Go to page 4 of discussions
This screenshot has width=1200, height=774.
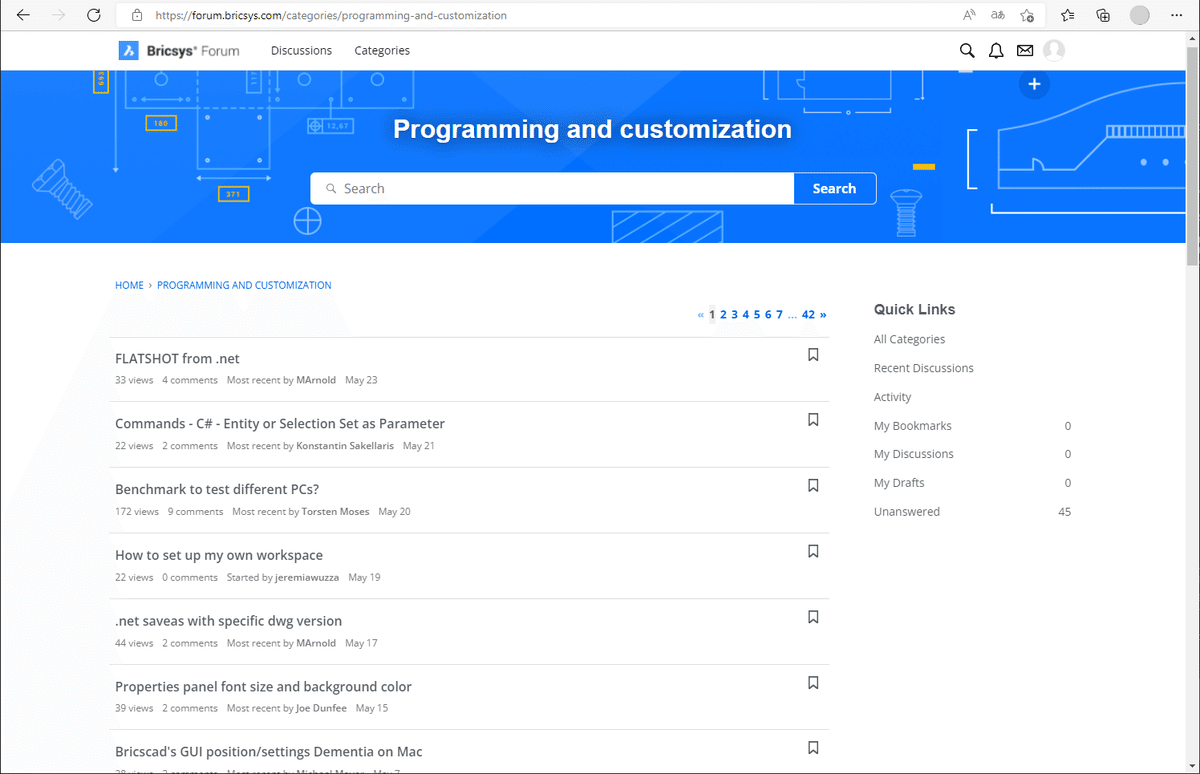tap(746, 314)
